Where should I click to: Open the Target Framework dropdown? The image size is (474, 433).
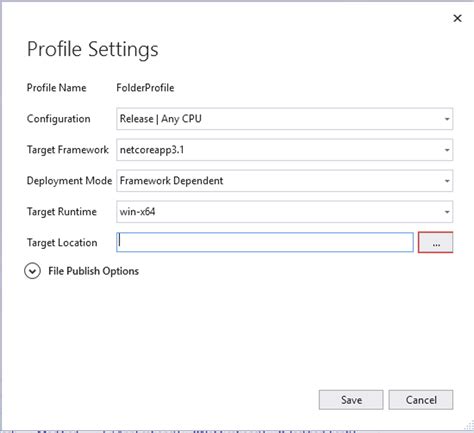pos(284,150)
